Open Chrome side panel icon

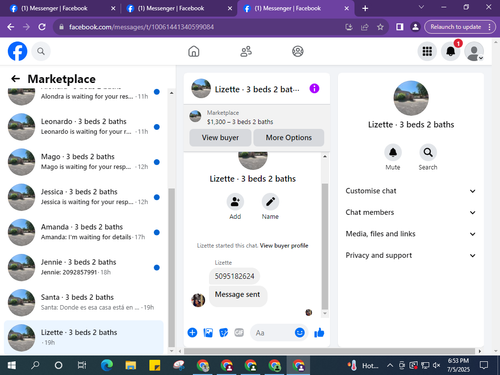tap(399, 27)
